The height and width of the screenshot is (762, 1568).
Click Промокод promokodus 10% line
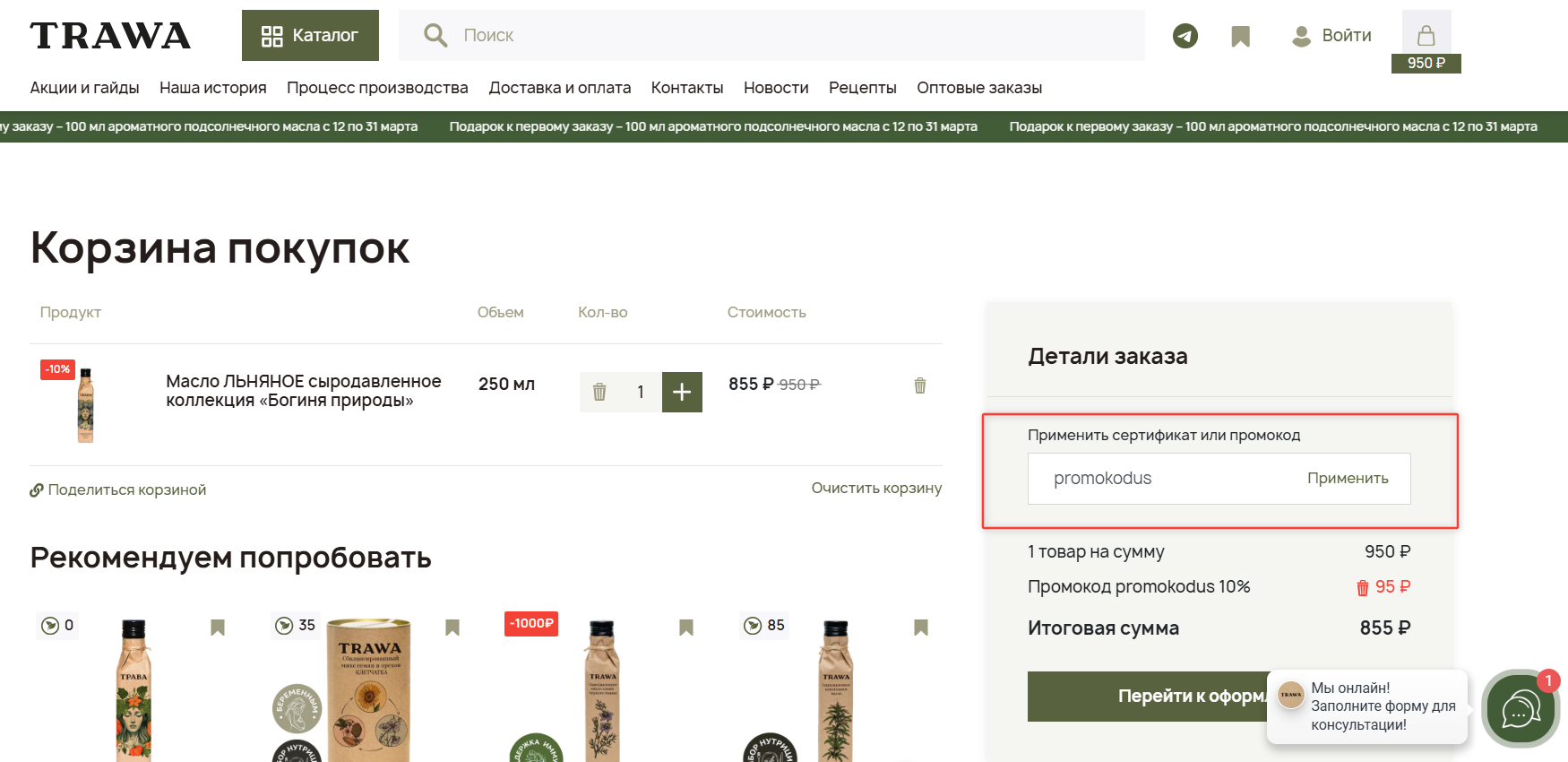1139,587
